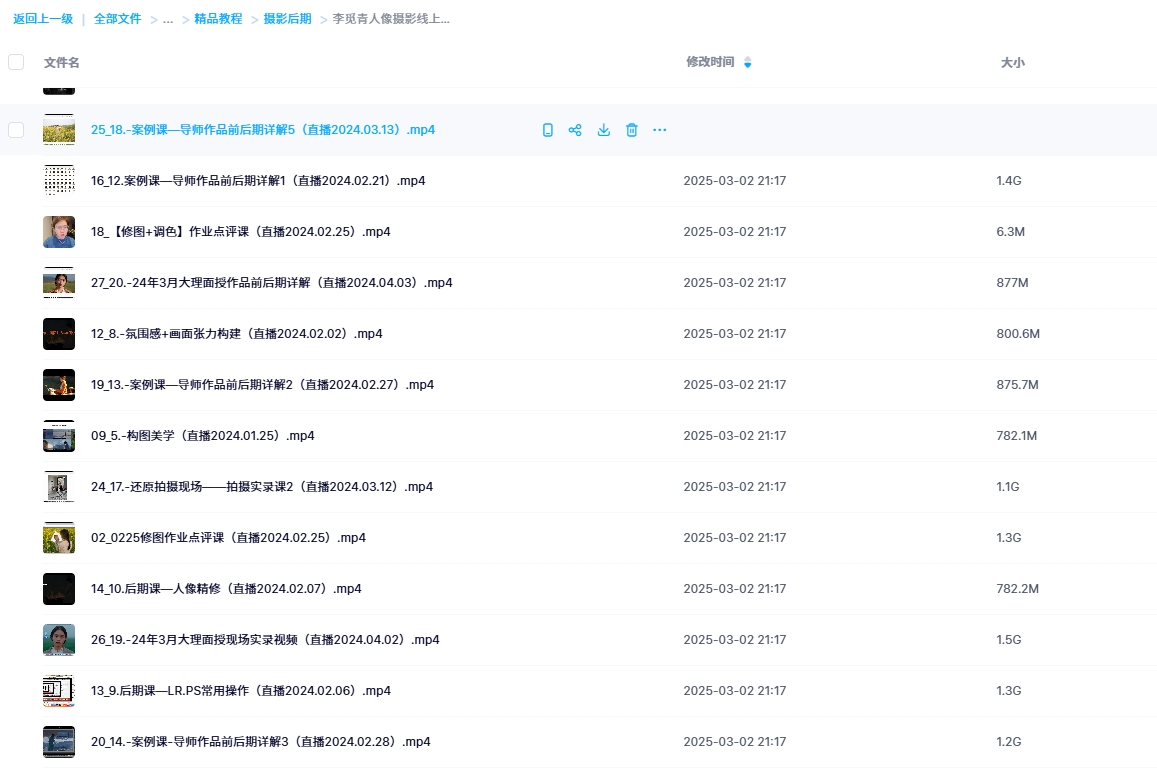The height and width of the screenshot is (771, 1157).
Task: Click 文件名 column header
Action: 60,61
